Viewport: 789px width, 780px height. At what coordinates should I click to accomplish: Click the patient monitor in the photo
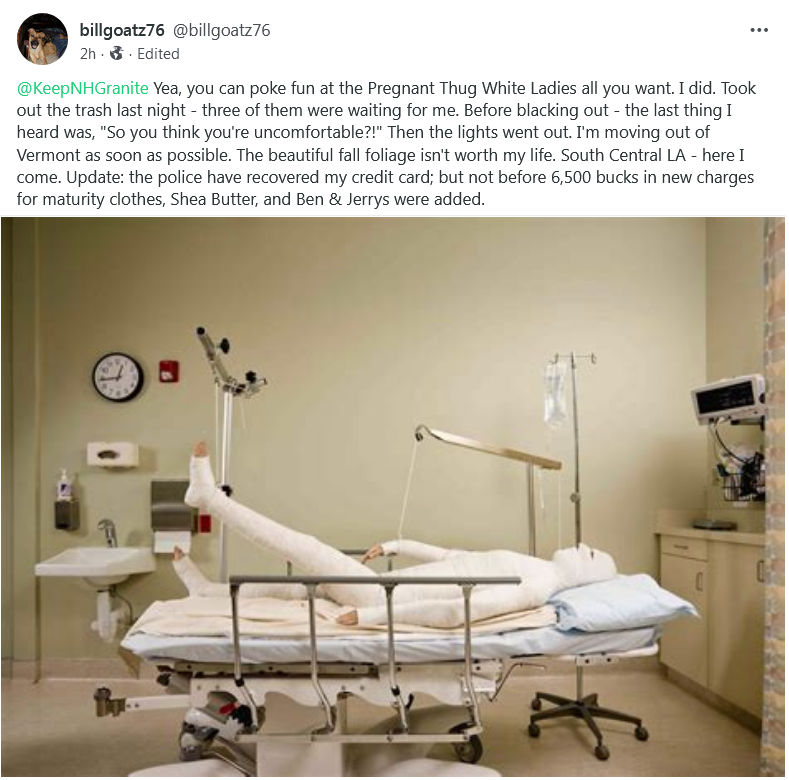coord(728,399)
